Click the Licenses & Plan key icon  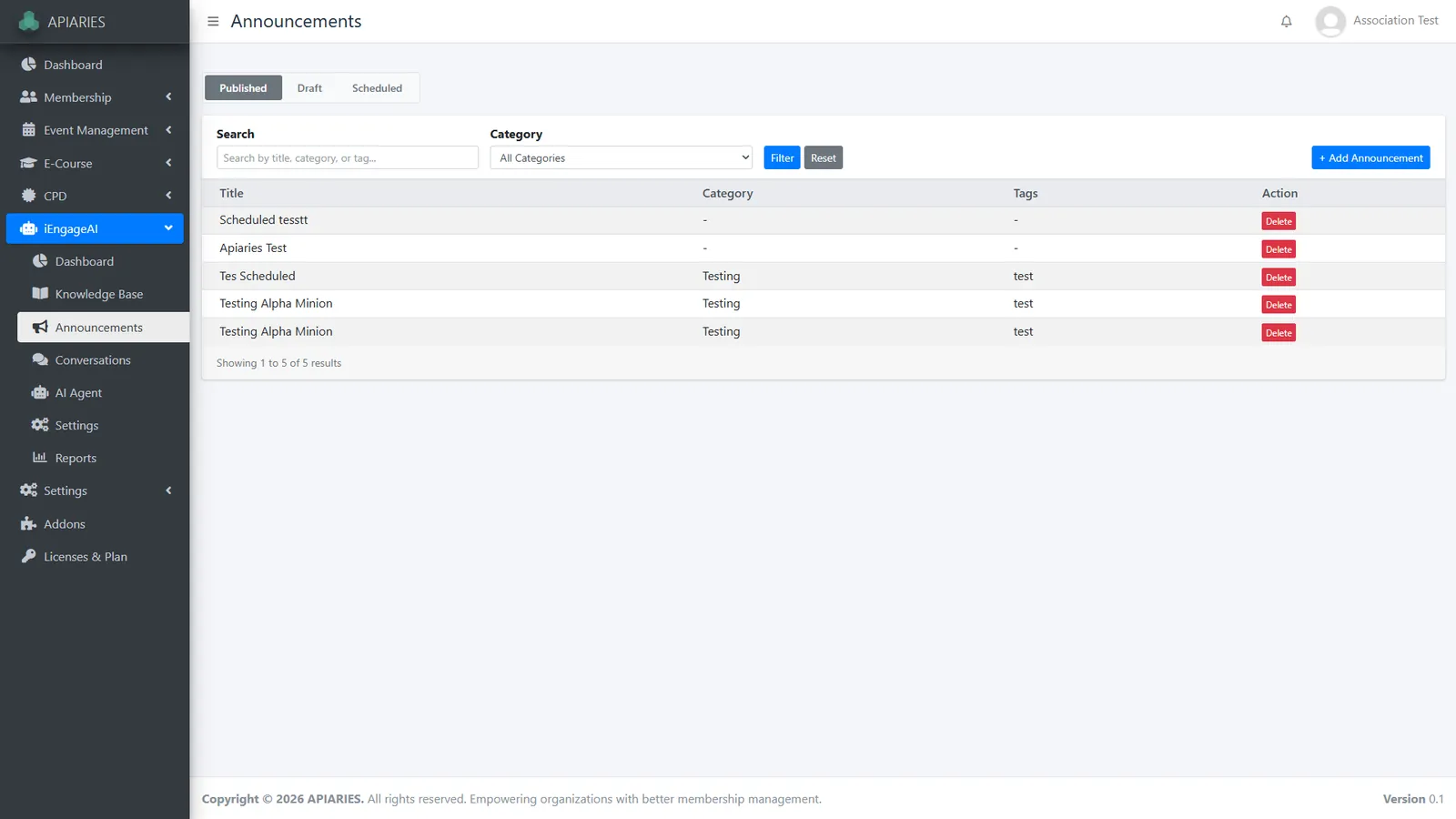[29, 556]
